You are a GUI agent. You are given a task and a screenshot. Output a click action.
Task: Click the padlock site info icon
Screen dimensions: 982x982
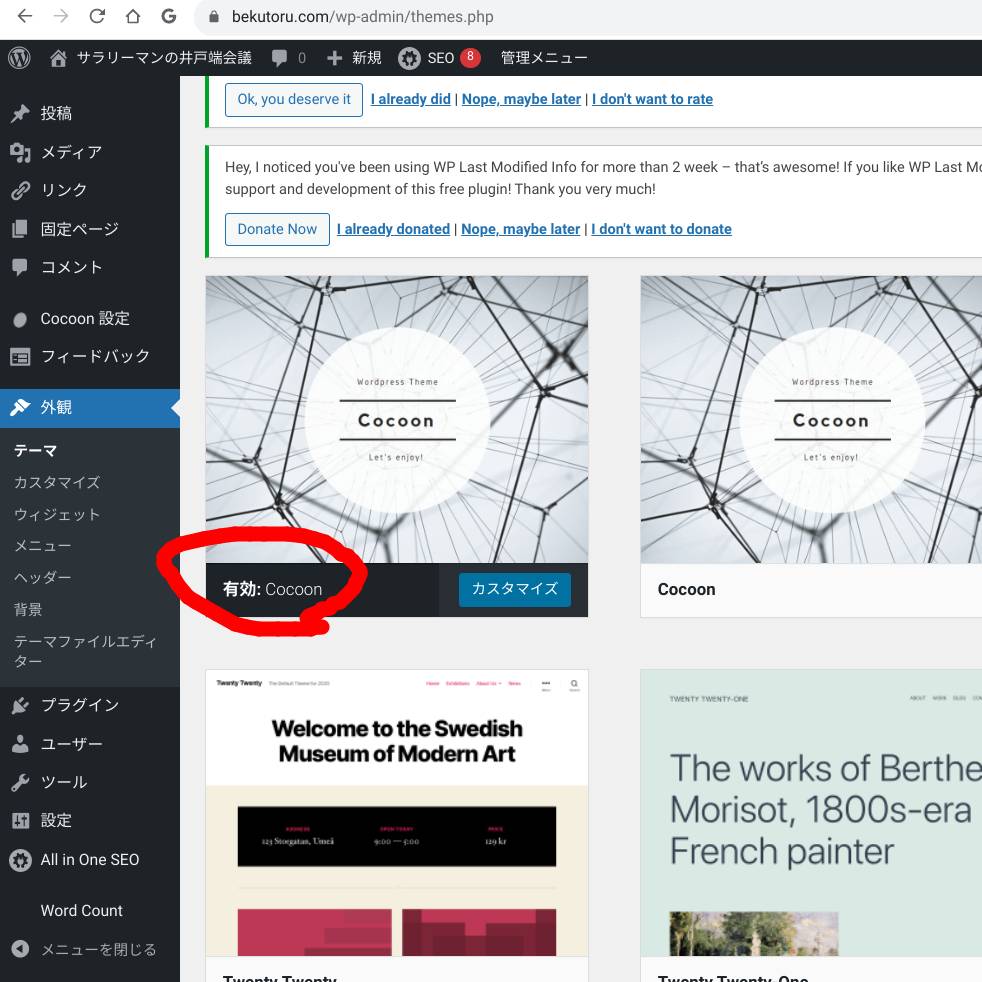(214, 17)
